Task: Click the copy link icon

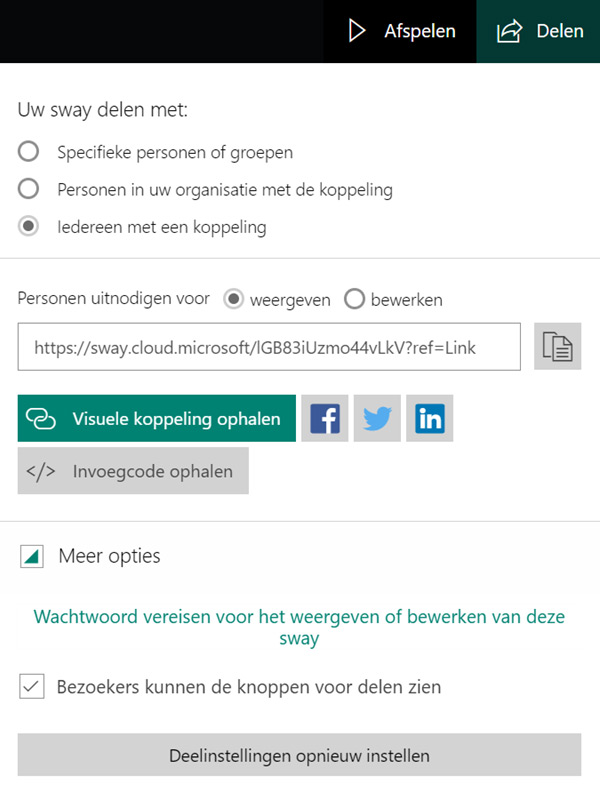Action: (557, 347)
